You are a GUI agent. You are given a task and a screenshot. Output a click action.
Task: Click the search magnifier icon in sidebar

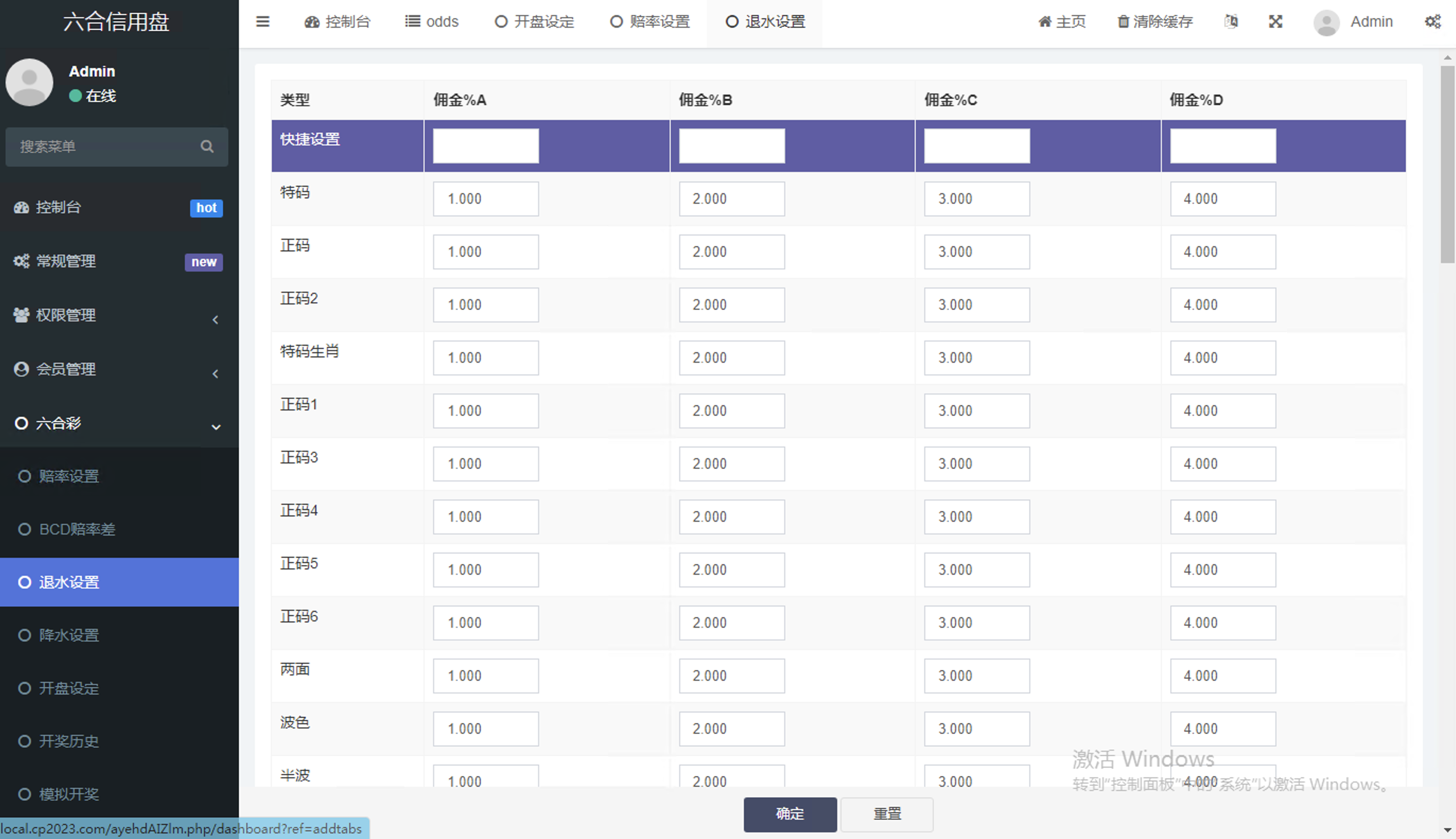tap(207, 146)
